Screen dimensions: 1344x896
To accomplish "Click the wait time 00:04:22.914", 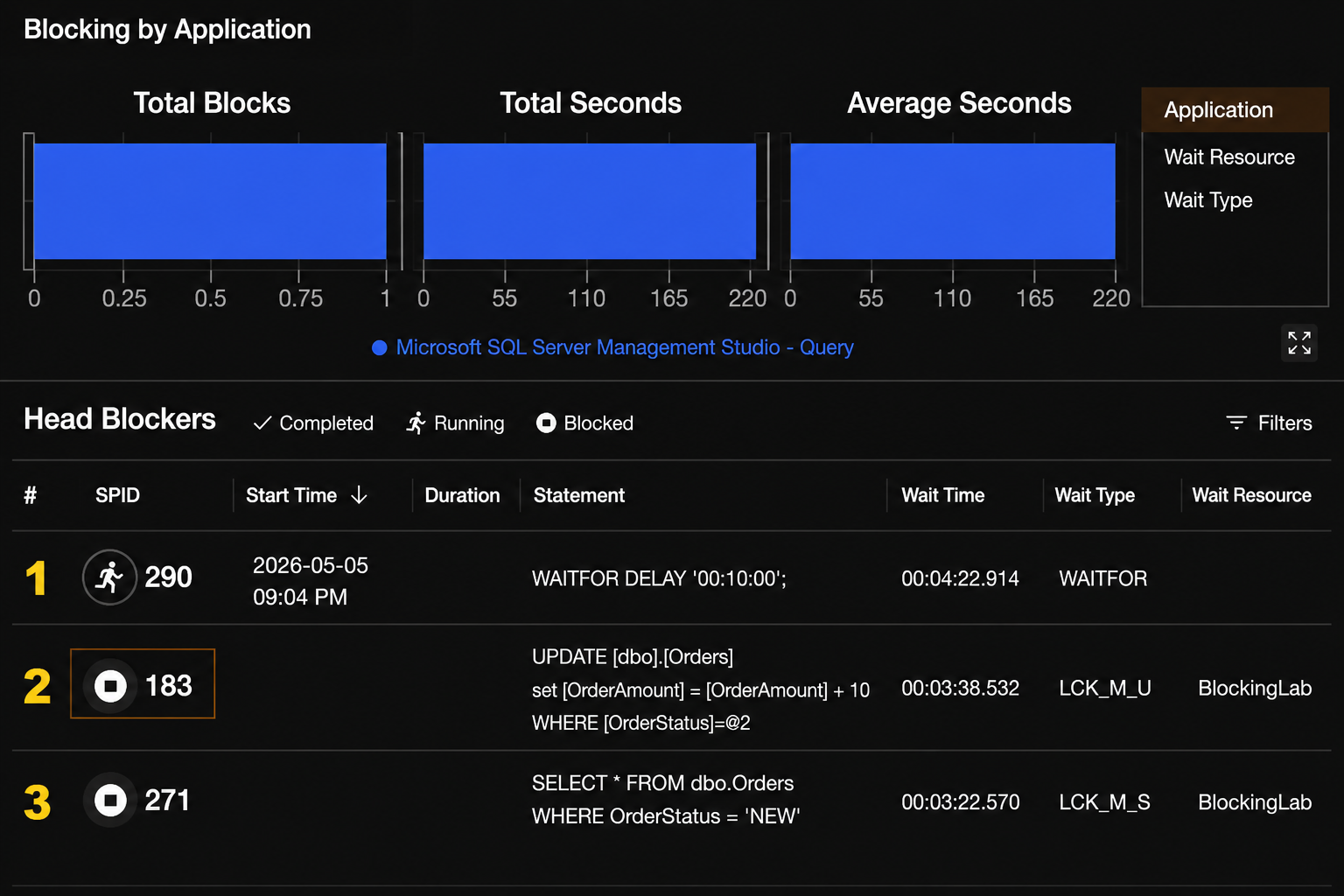I will pyautogui.click(x=960, y=578).
